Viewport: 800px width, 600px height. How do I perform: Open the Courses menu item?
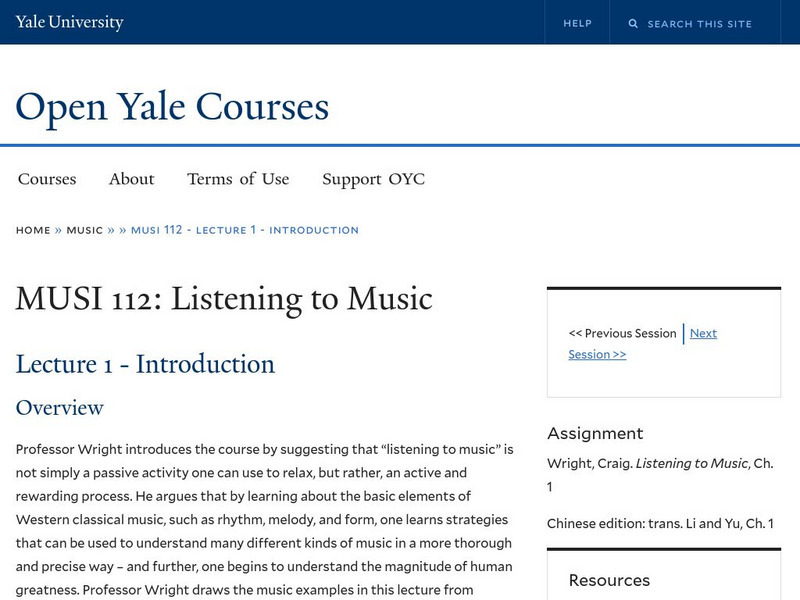coord(47,179)
